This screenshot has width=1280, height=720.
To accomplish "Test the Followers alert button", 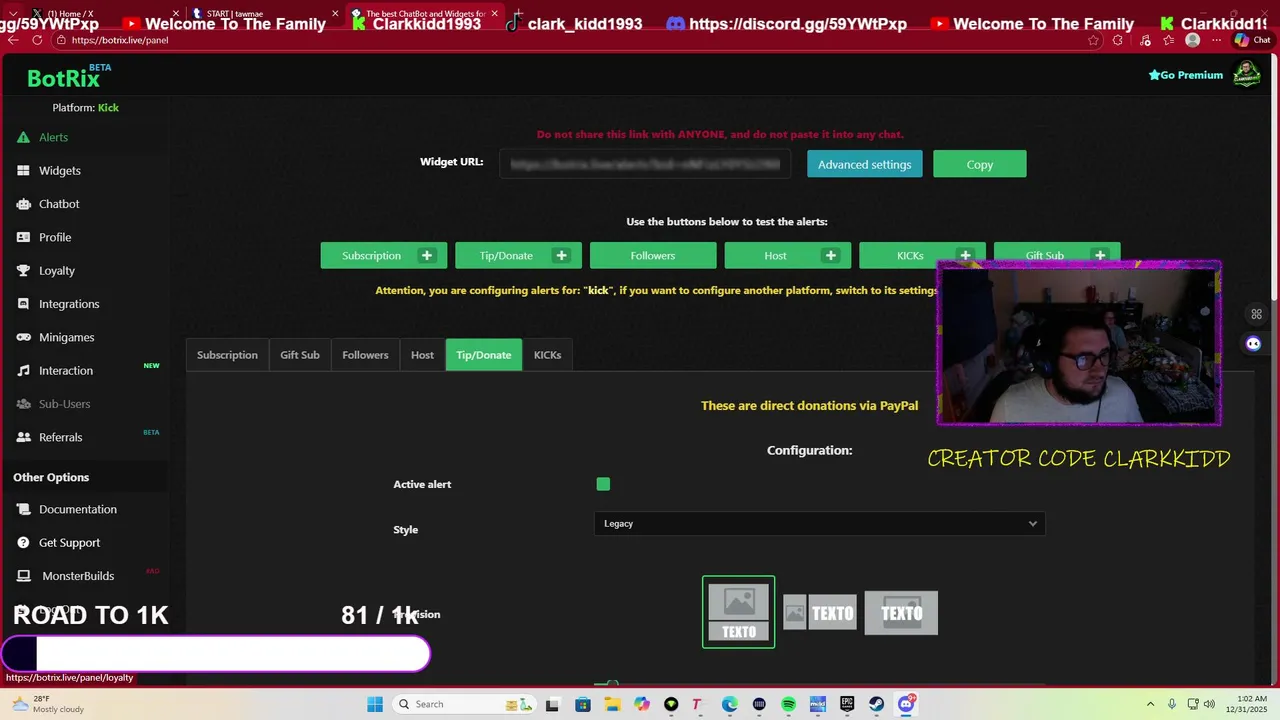I will [653, 255].
